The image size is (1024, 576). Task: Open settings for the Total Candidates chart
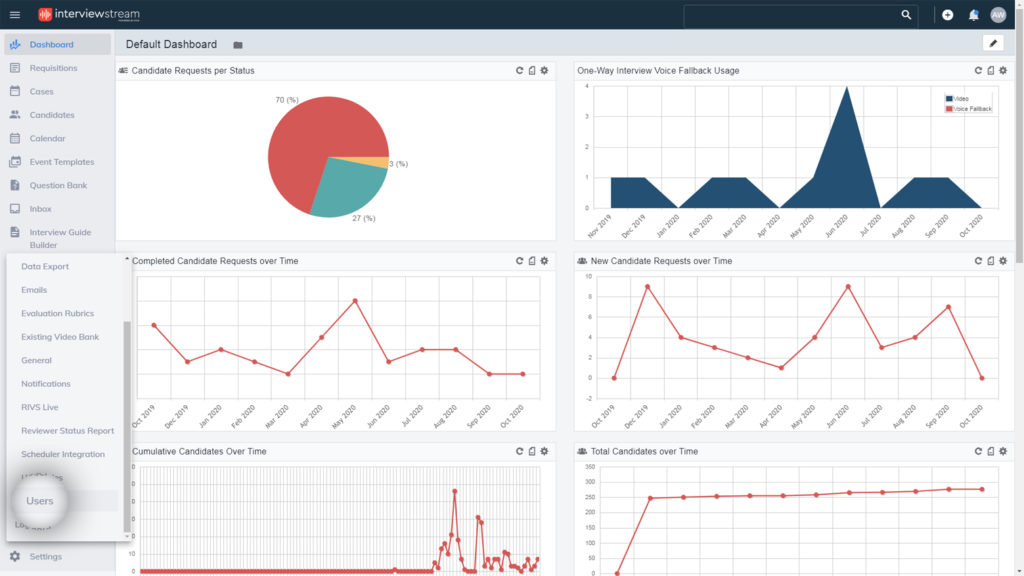1002,451
